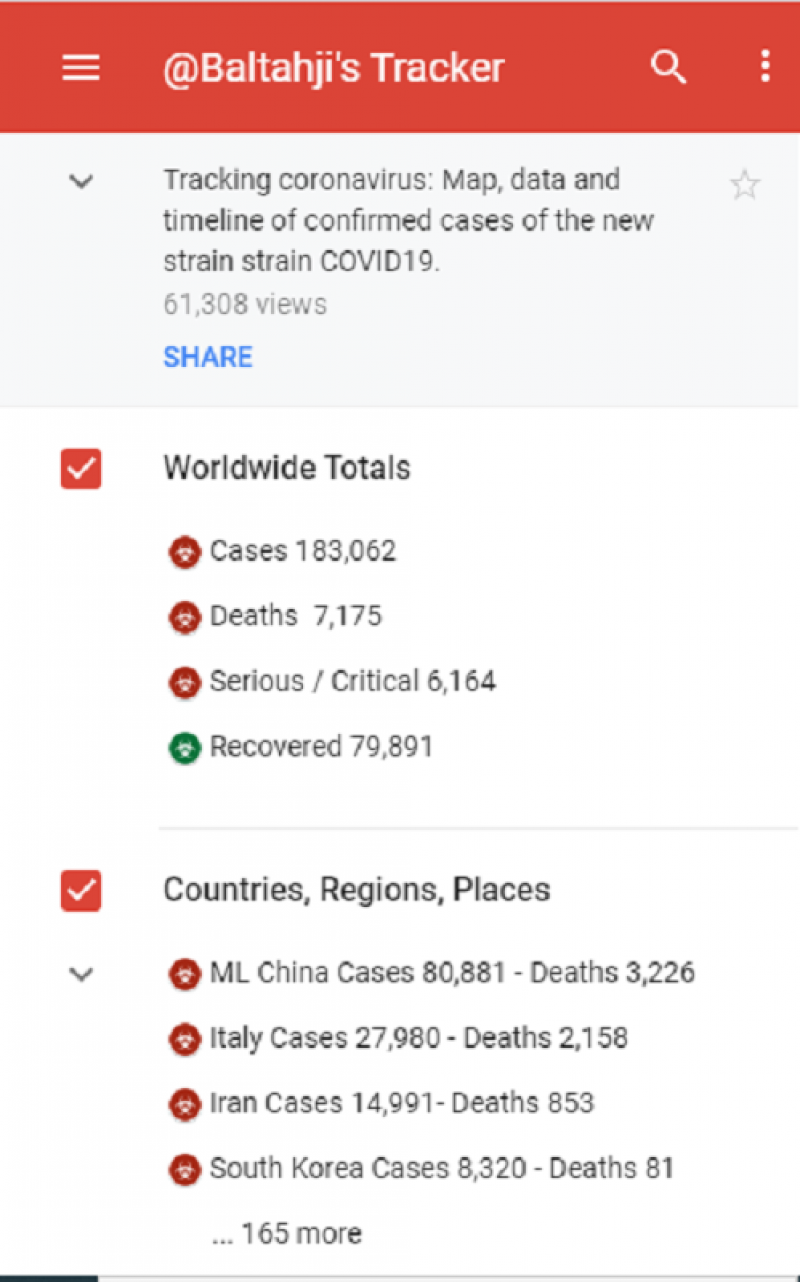Viewport: 800px width, 1282px height.
Task: Uncheck the Worldwide Totals layer checkbox
Action: click(x=81, y=469)
